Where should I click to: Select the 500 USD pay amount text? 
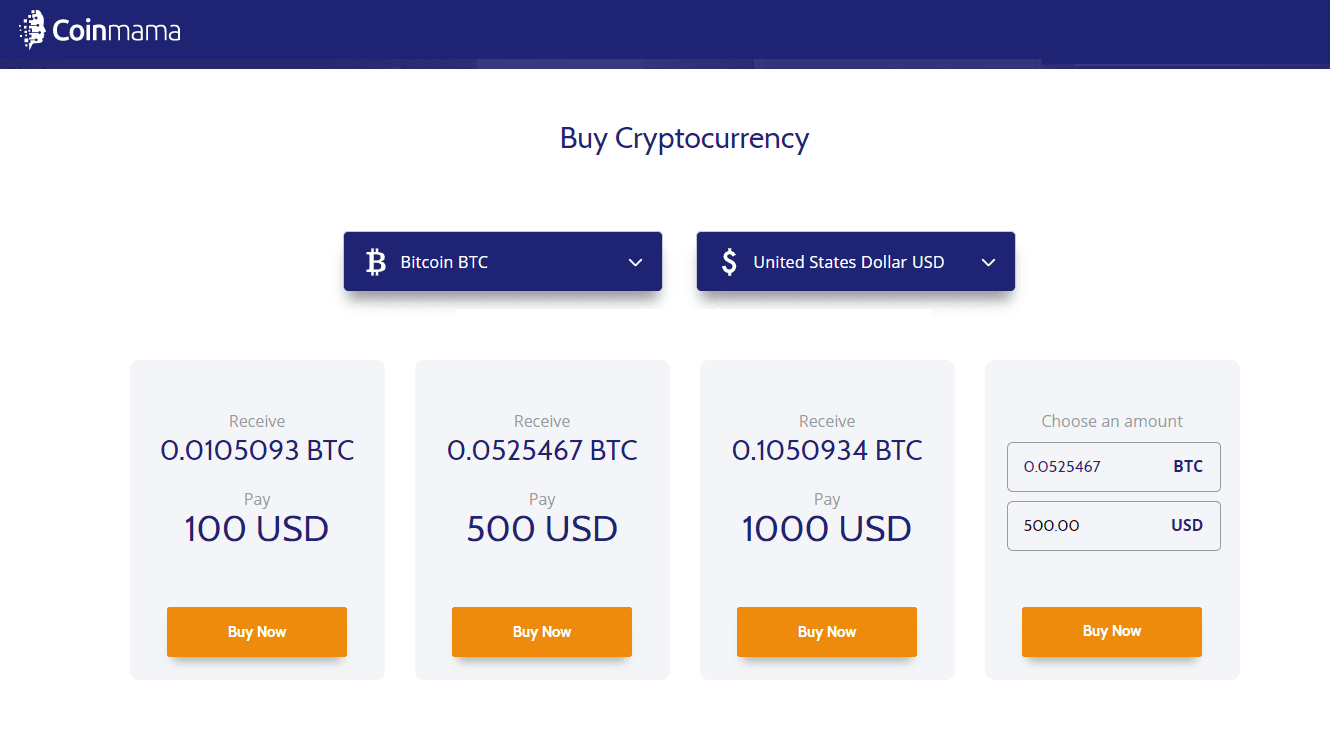pyautogui.click(x=541, y=528)
